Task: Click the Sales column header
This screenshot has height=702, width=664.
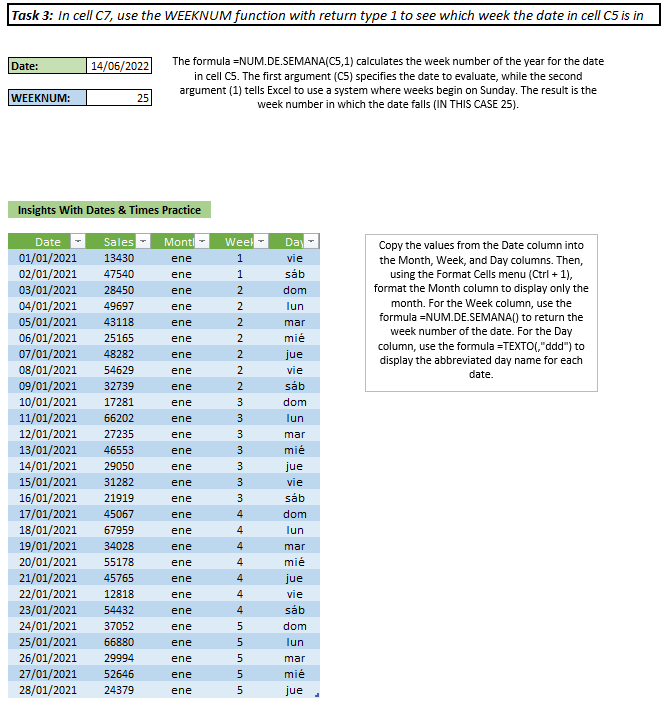Action: pos(118,242)
